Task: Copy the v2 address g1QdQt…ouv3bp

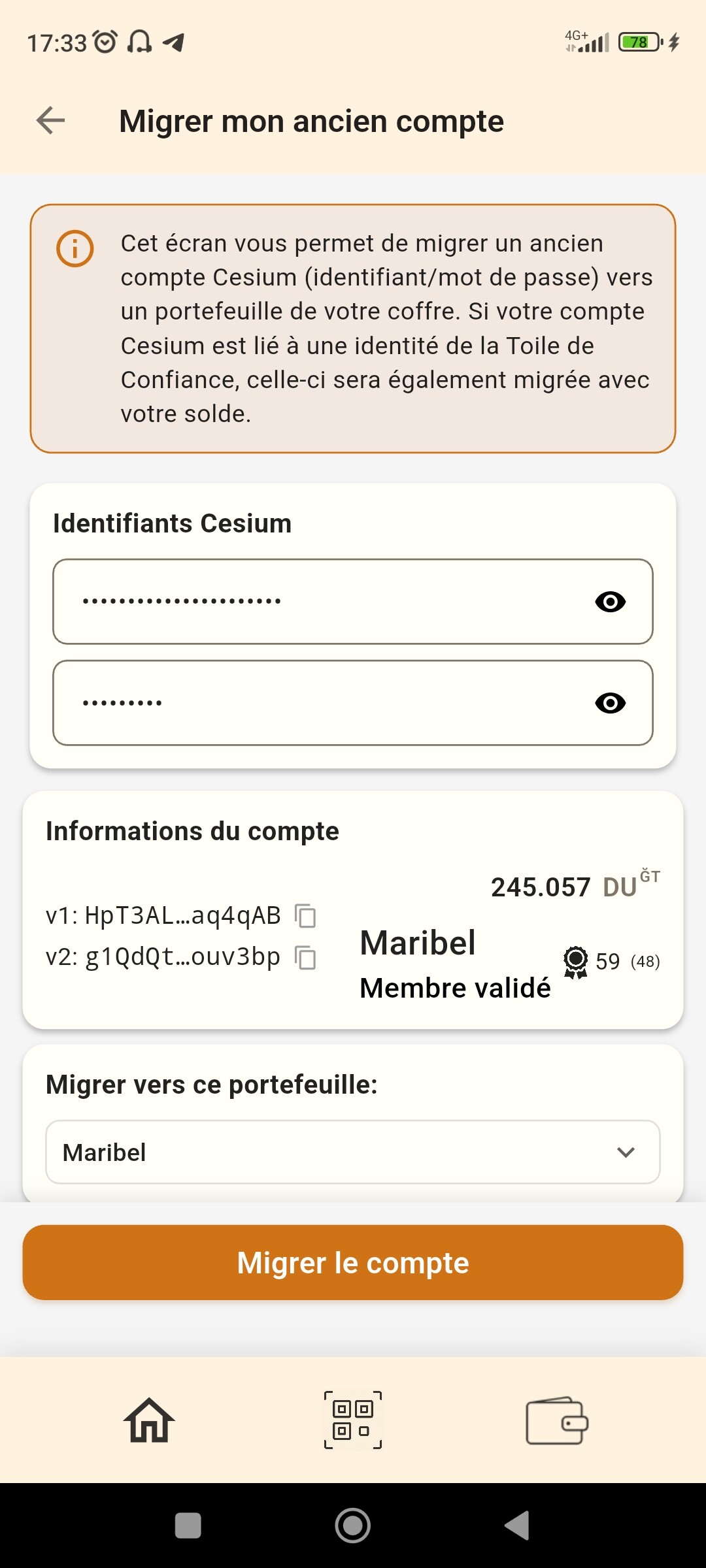Action: [x=305, y=958]
